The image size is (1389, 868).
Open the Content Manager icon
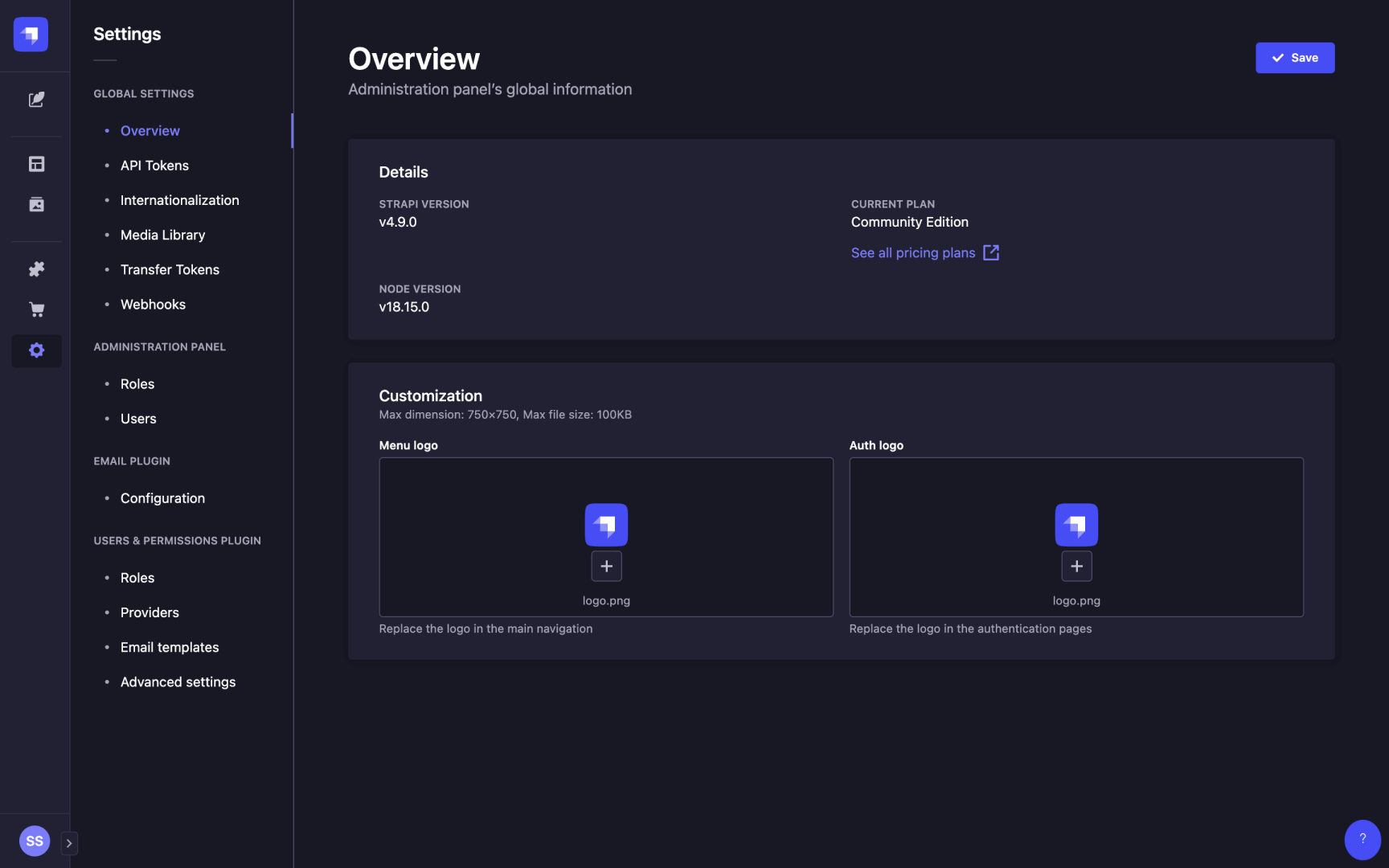coord(36,100)
